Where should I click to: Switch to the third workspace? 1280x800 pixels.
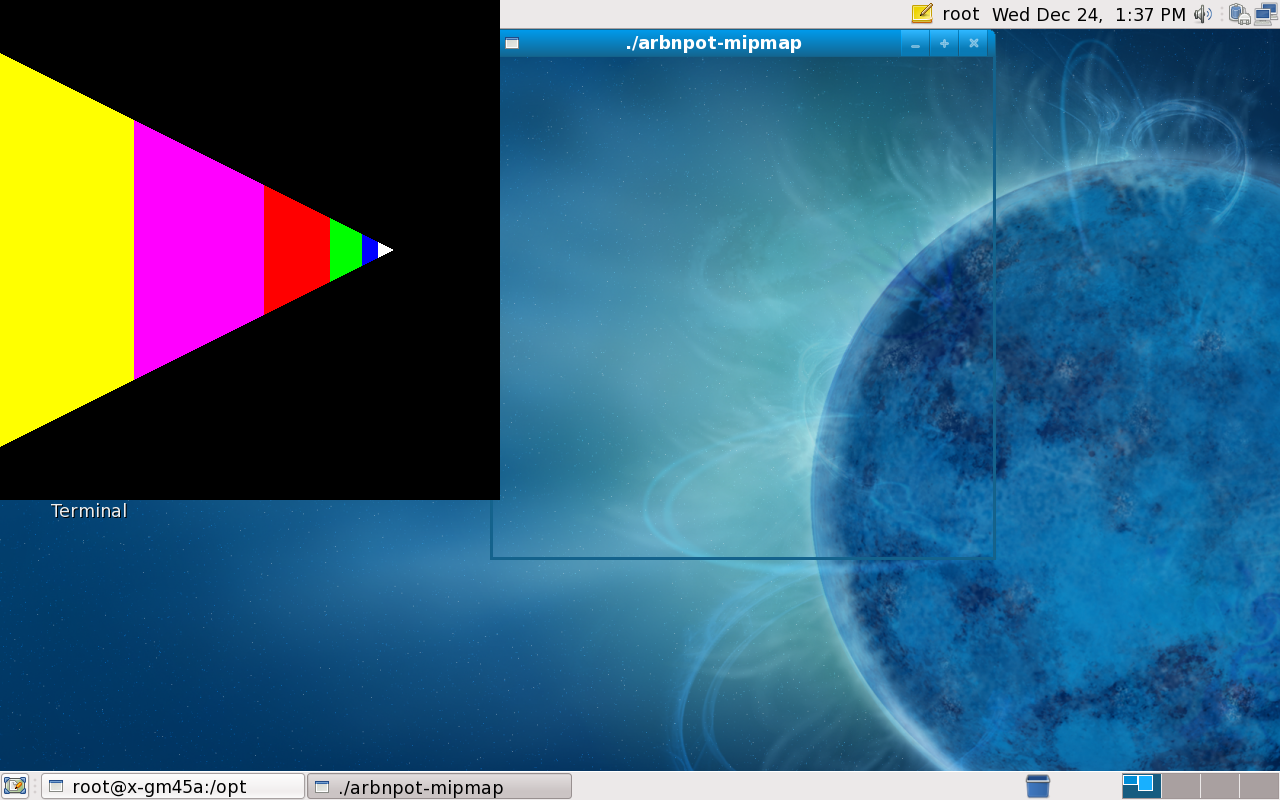(1219, 786)
